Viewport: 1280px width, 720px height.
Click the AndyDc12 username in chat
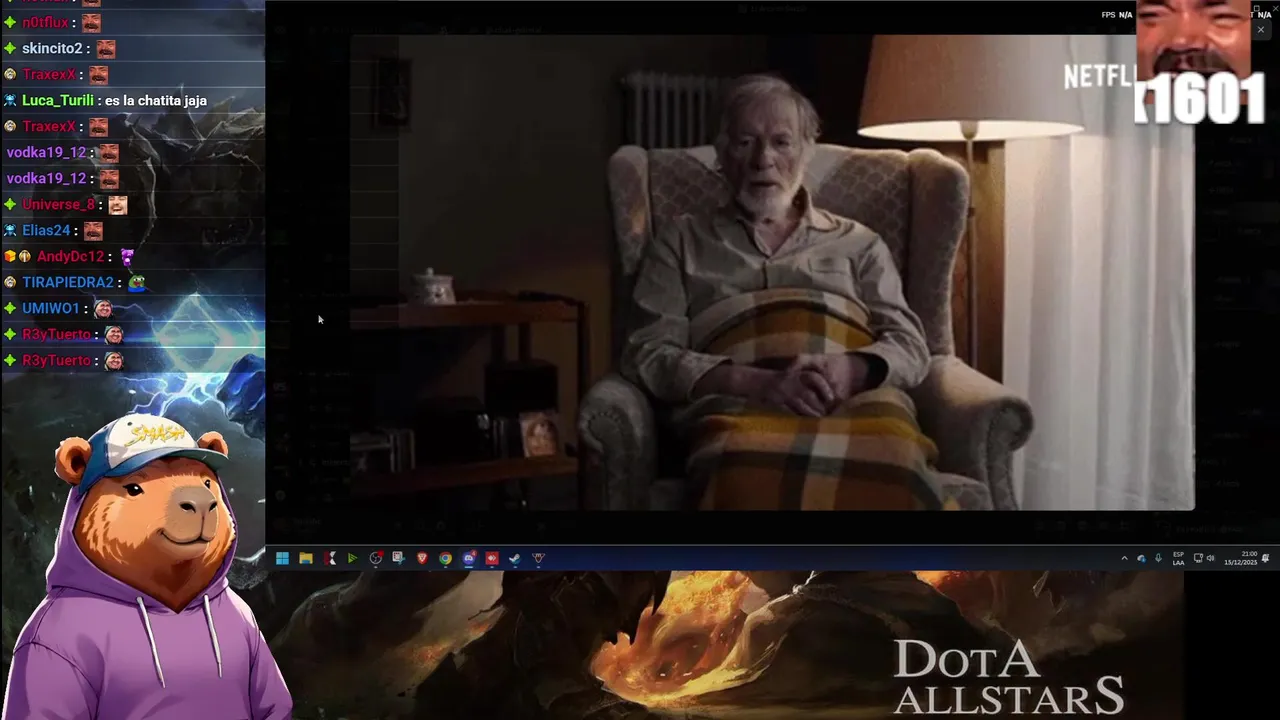(x=70, y=256)
